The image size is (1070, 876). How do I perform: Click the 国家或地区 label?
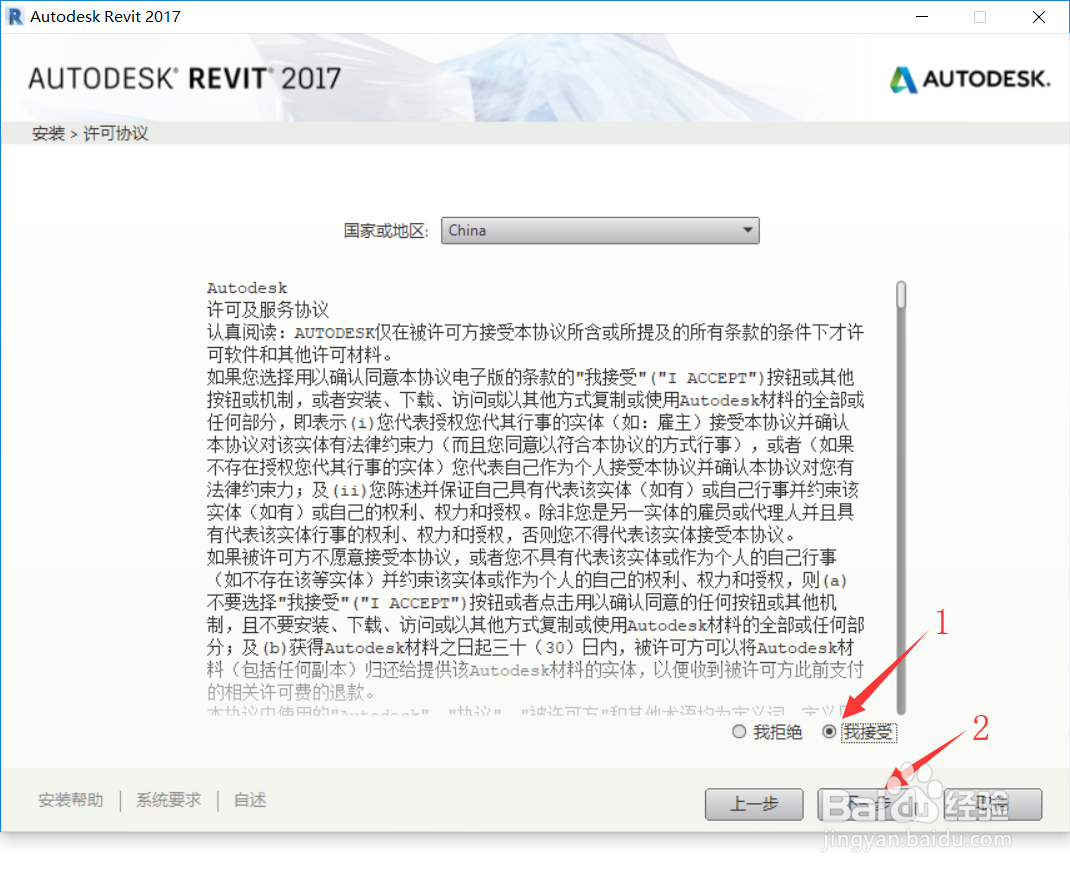(386, 231)
